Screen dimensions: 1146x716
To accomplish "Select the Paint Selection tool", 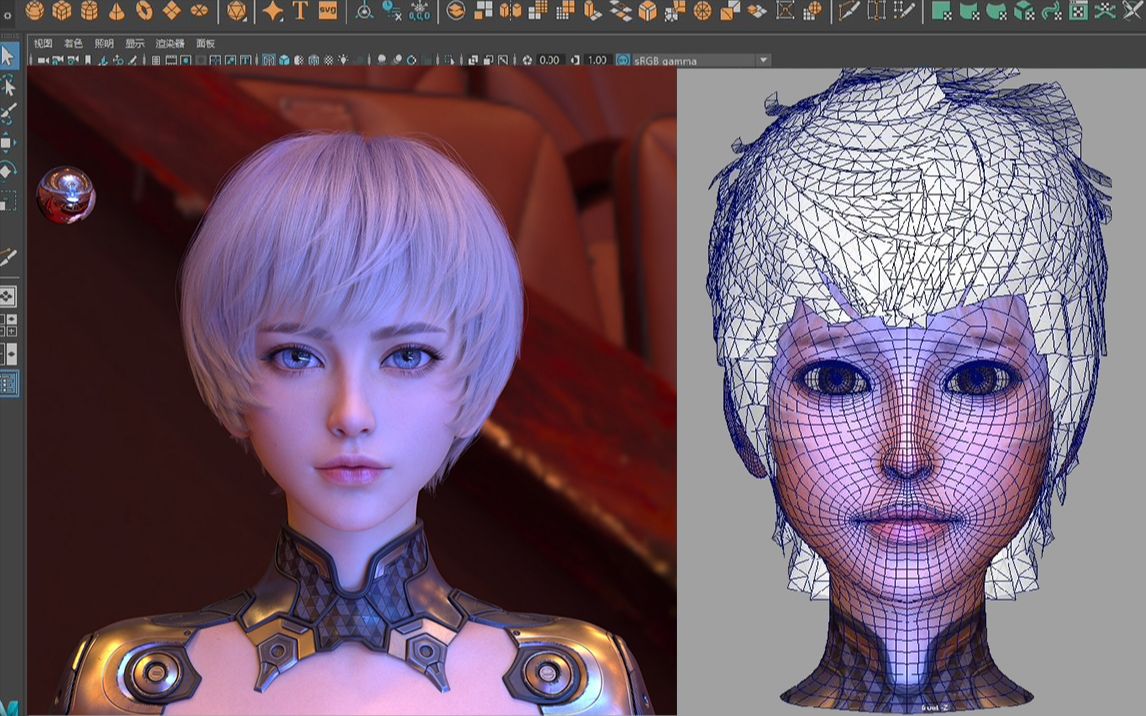I will (x=8, y=113).
